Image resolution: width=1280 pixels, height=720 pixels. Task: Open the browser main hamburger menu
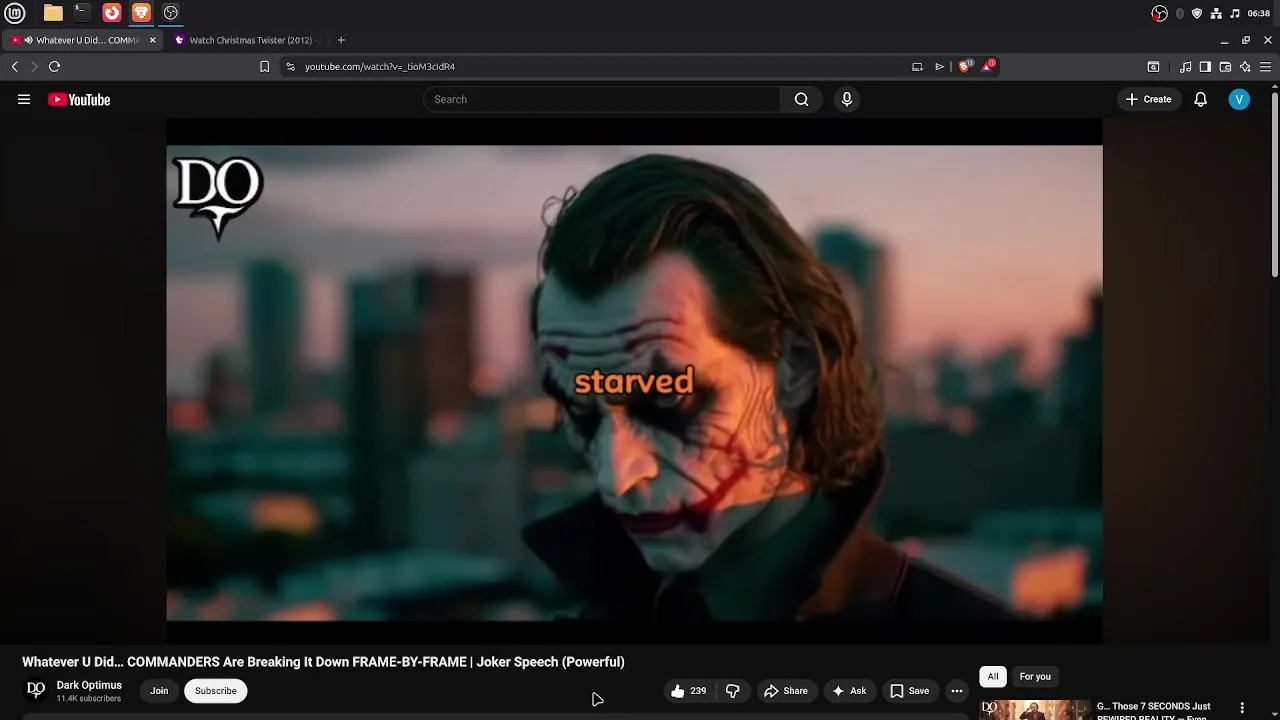click(1265, 67)
